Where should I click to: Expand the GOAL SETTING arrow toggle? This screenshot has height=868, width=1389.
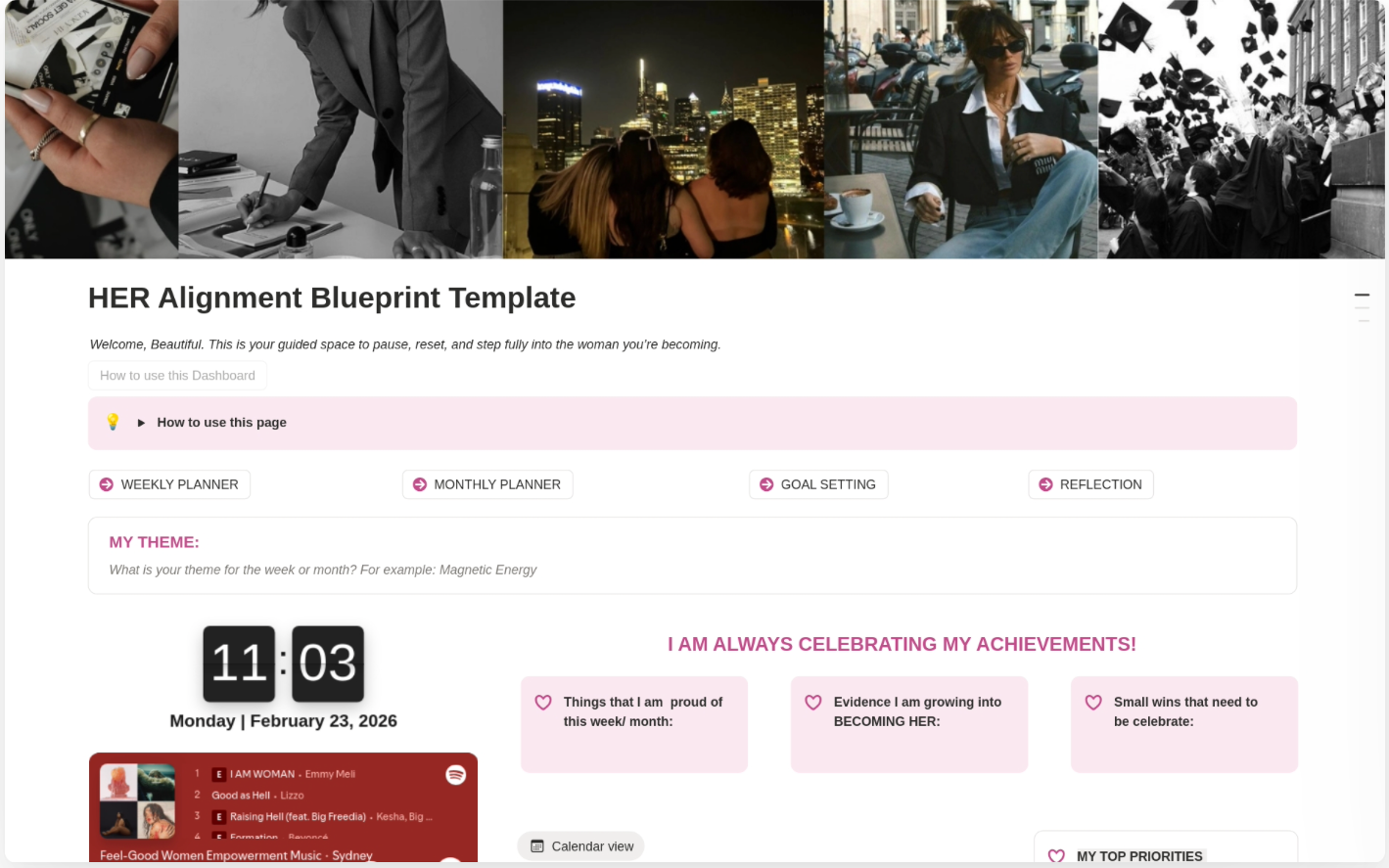(766, 483)
